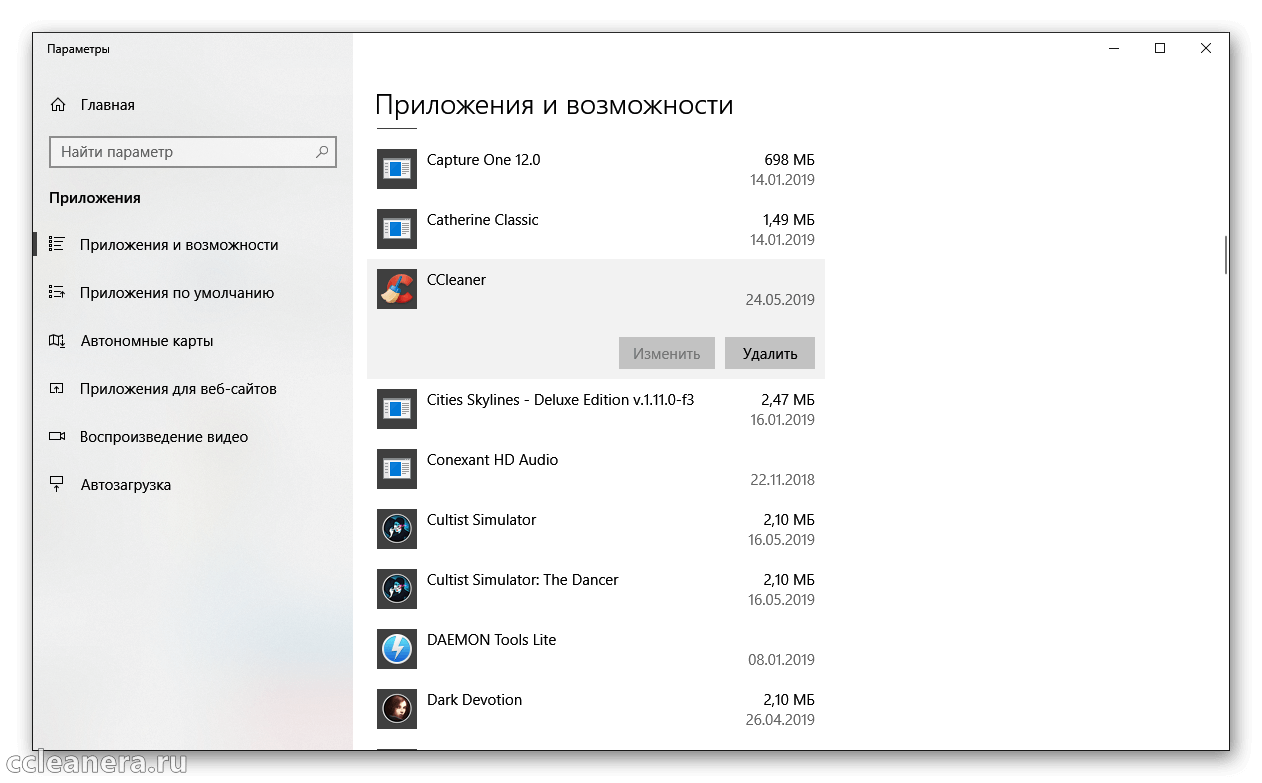This screenshot has height=783, width=1262.
Task: Click the Приложения по умолчанию icon
Action: click(x=57, y=292)
